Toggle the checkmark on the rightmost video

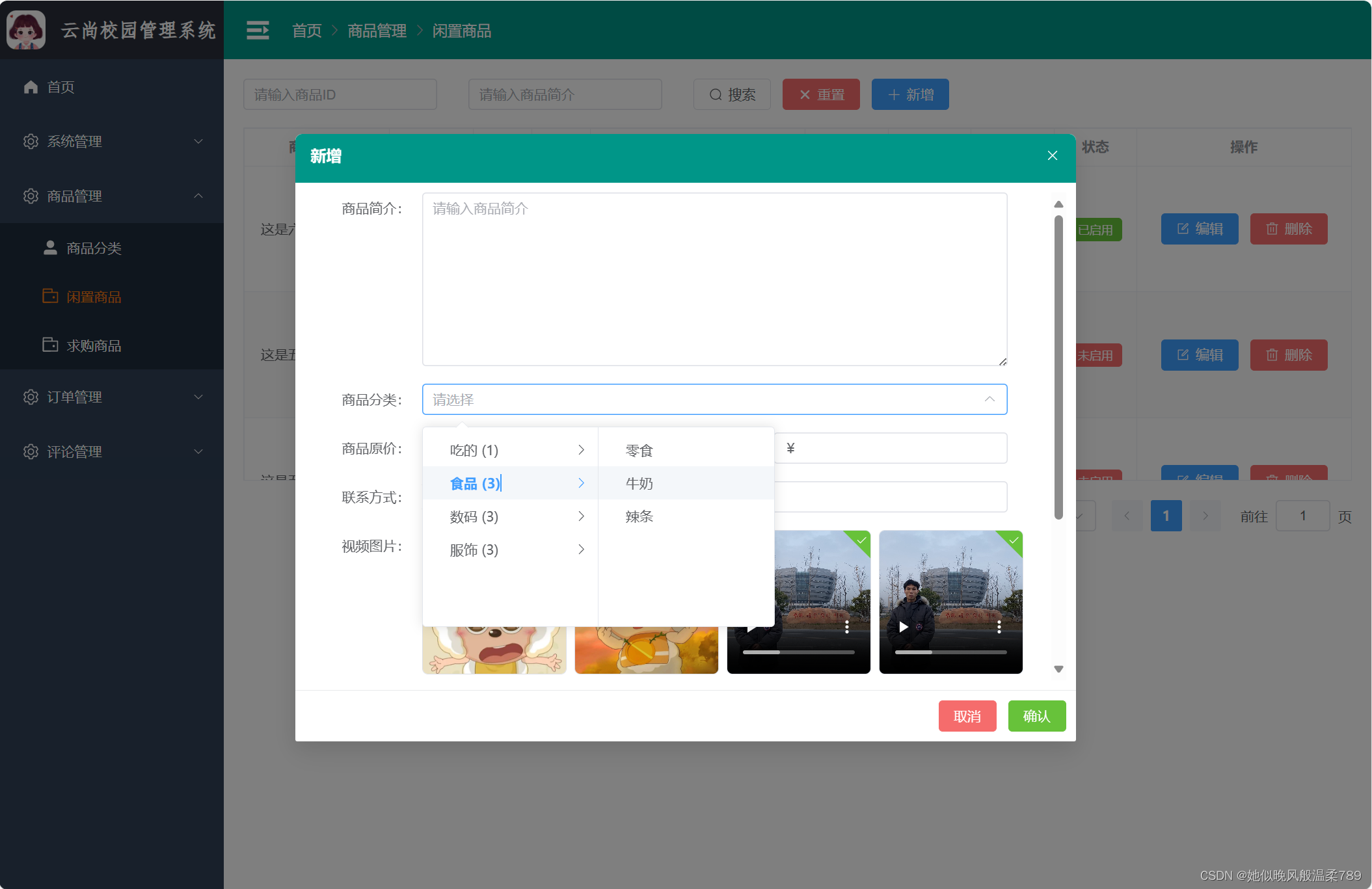pos(1014,540)
